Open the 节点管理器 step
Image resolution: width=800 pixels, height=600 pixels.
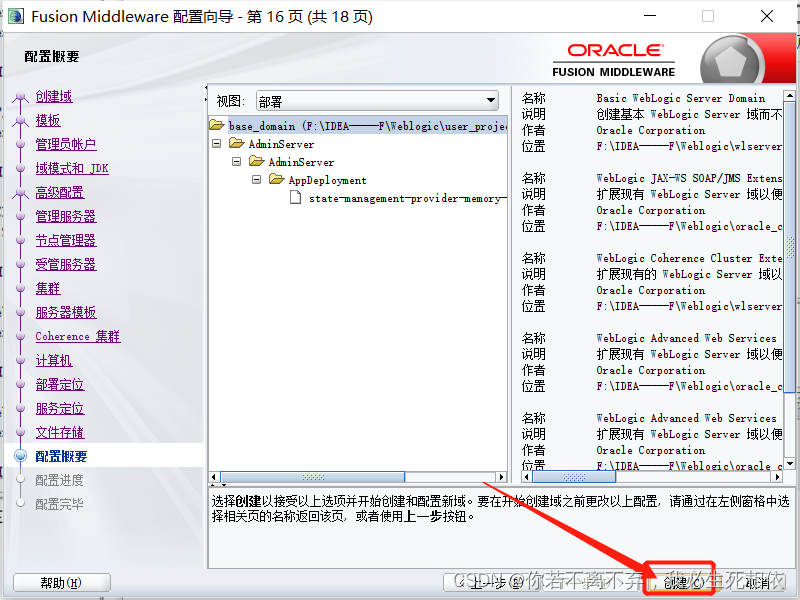[x=66, y=240]
